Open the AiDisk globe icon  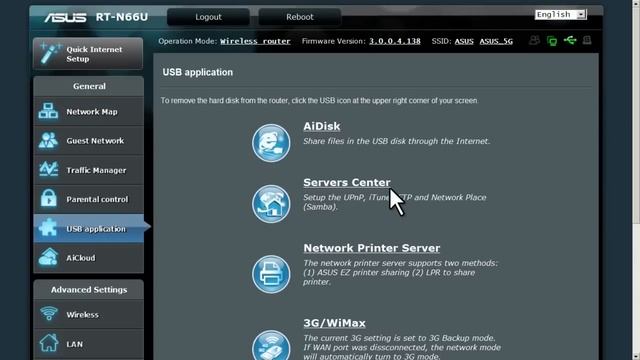[x=271, y=143]
